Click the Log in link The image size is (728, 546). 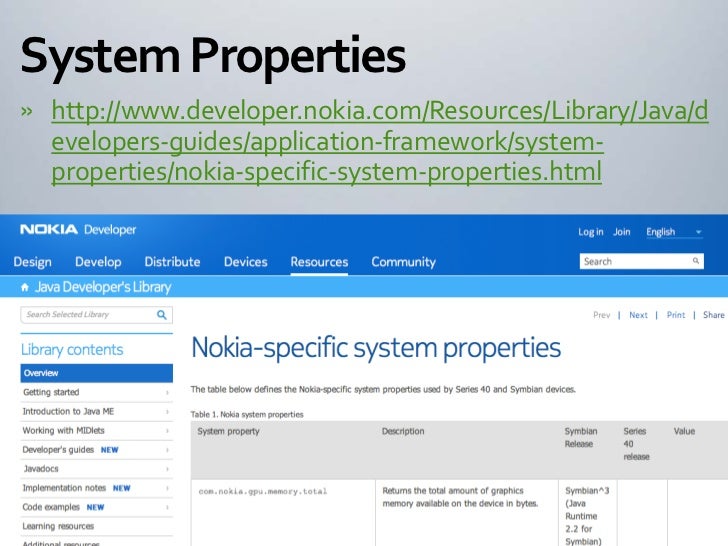(x=591, y=232)
